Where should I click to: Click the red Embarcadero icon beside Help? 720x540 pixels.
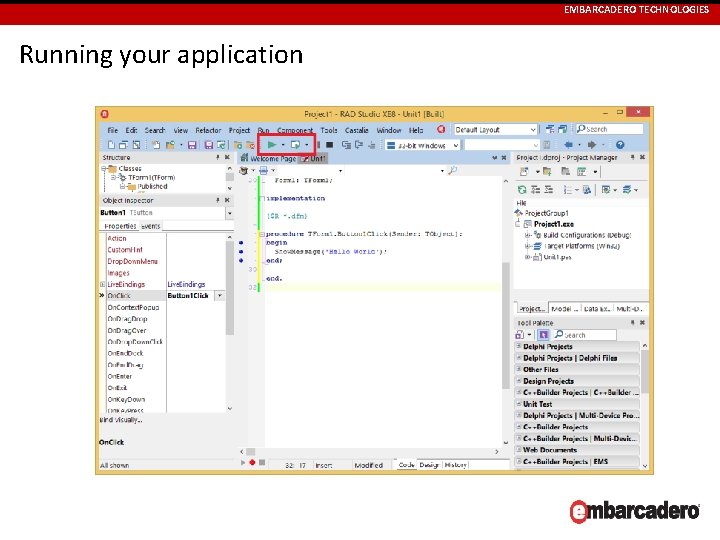coord(441,129)
